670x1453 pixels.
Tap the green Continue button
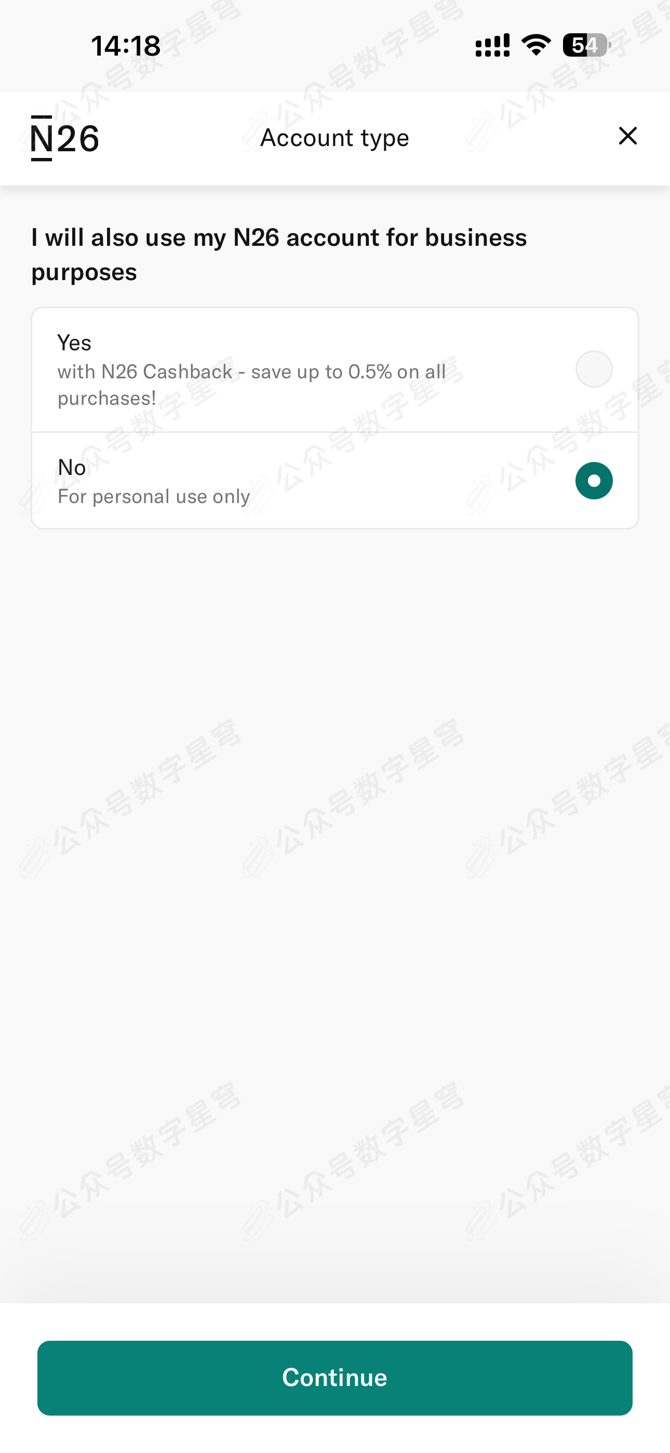335,1378
